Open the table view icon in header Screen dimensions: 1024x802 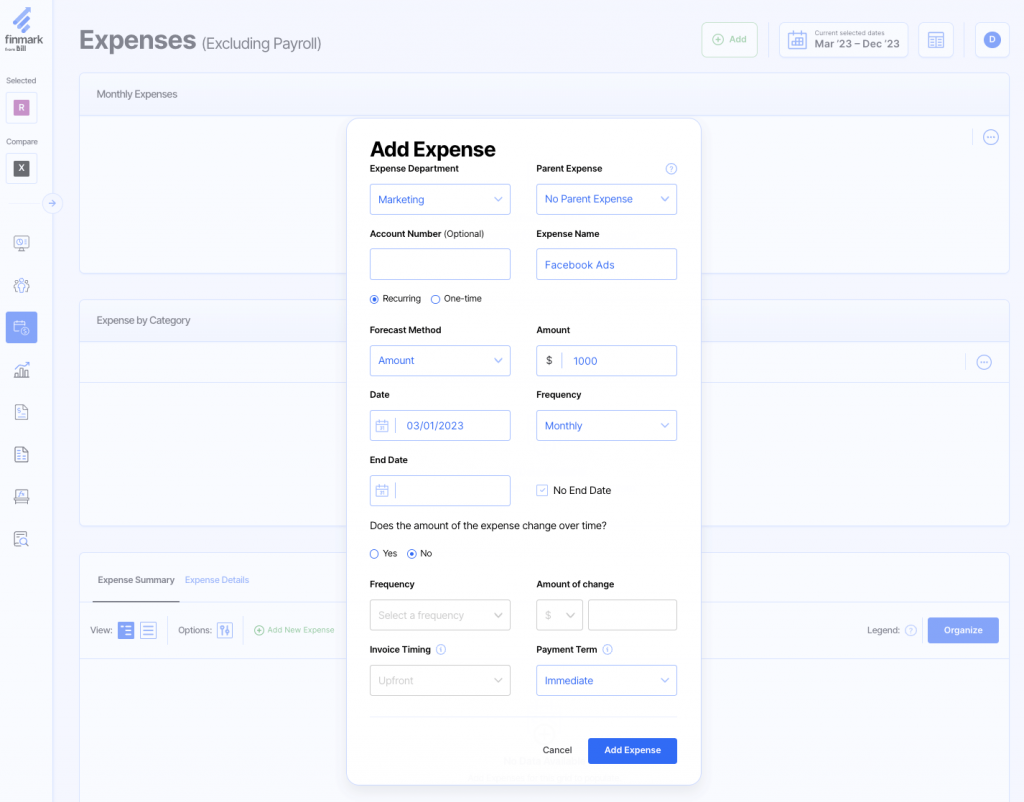click(x=935, y=40)
